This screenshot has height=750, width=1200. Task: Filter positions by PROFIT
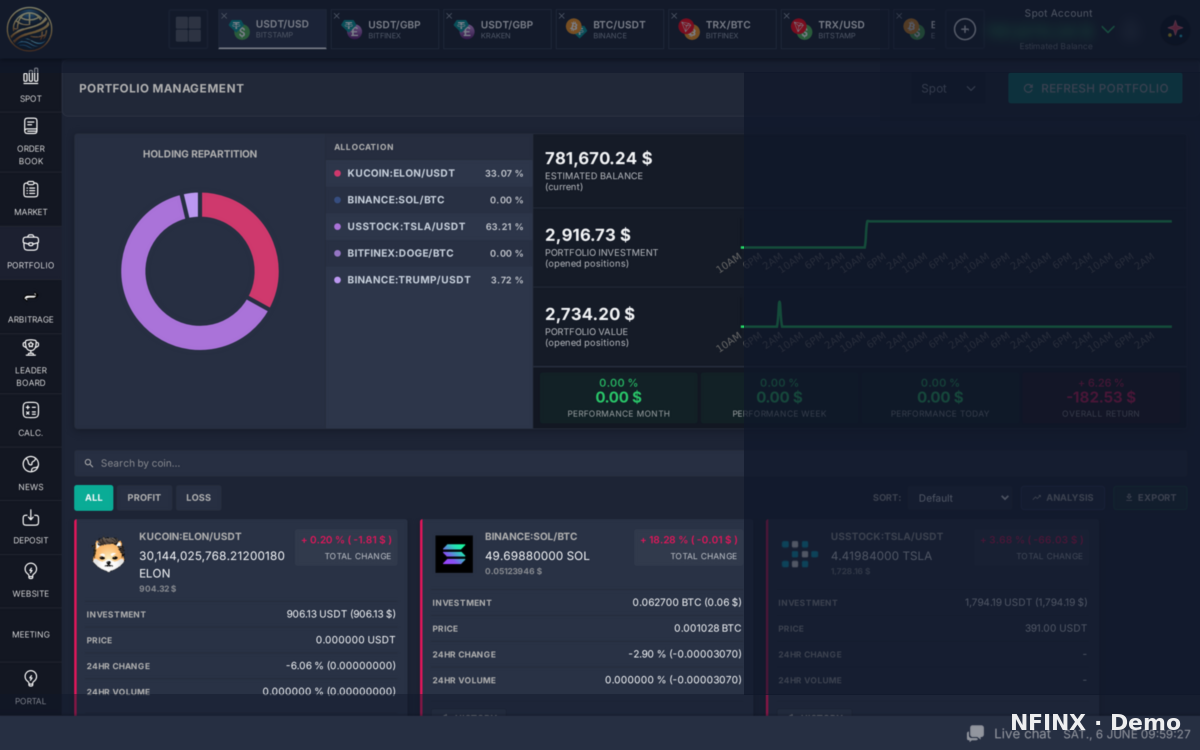coord(144,497)
